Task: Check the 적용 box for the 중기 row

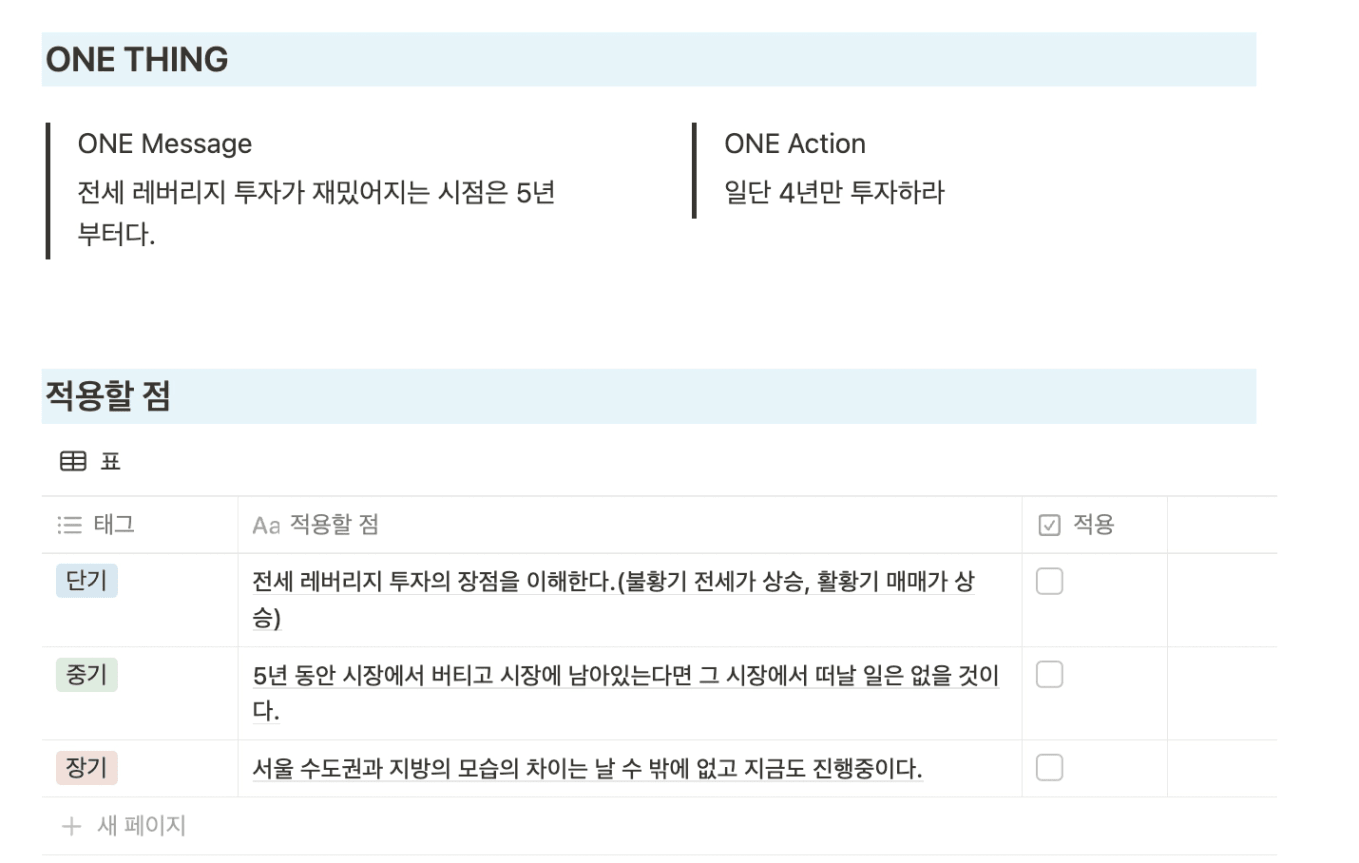Action: click(x=1049, y=675)
